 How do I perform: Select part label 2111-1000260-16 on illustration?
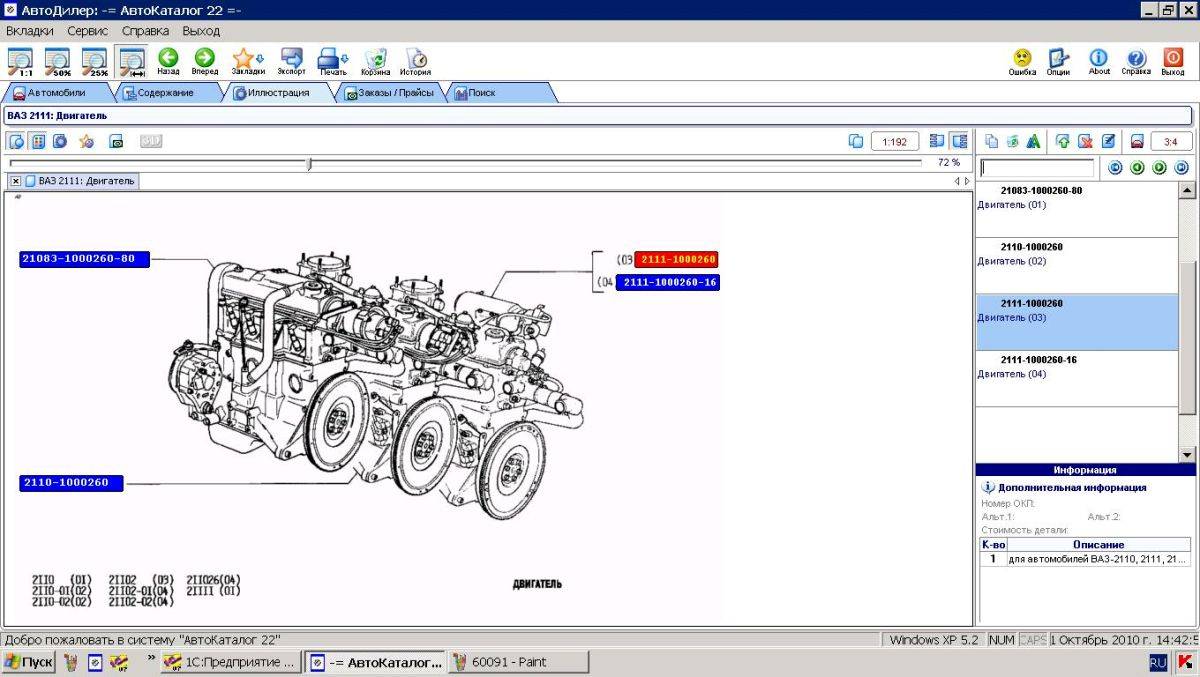tap(667, 283)
